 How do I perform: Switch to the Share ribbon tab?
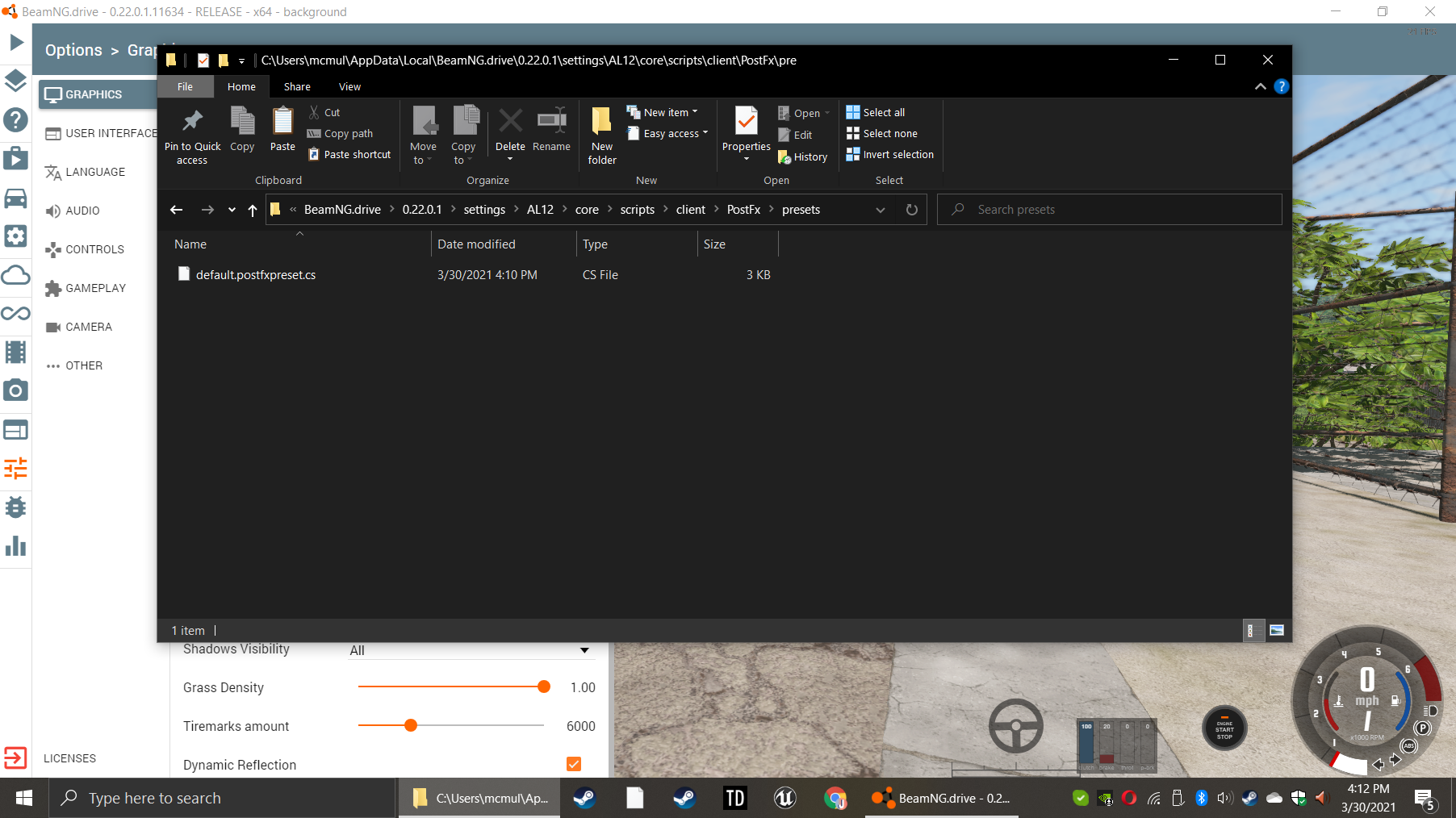tap(297, 86)
